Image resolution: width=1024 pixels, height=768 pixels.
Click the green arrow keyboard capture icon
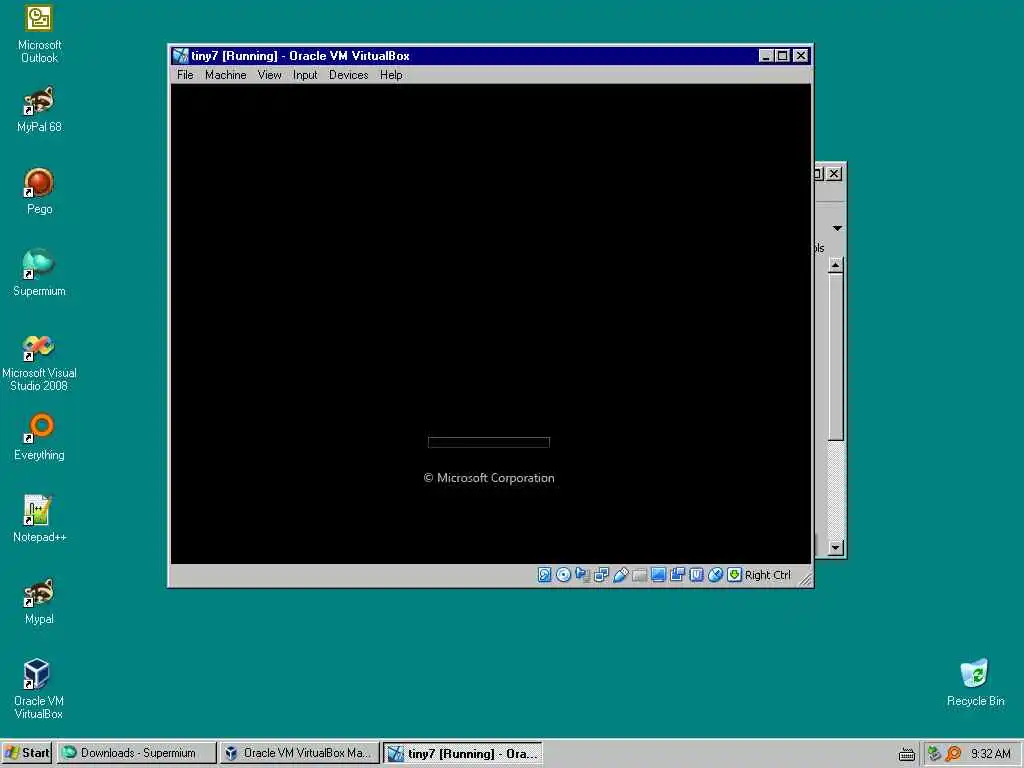[x=735, y=575]
